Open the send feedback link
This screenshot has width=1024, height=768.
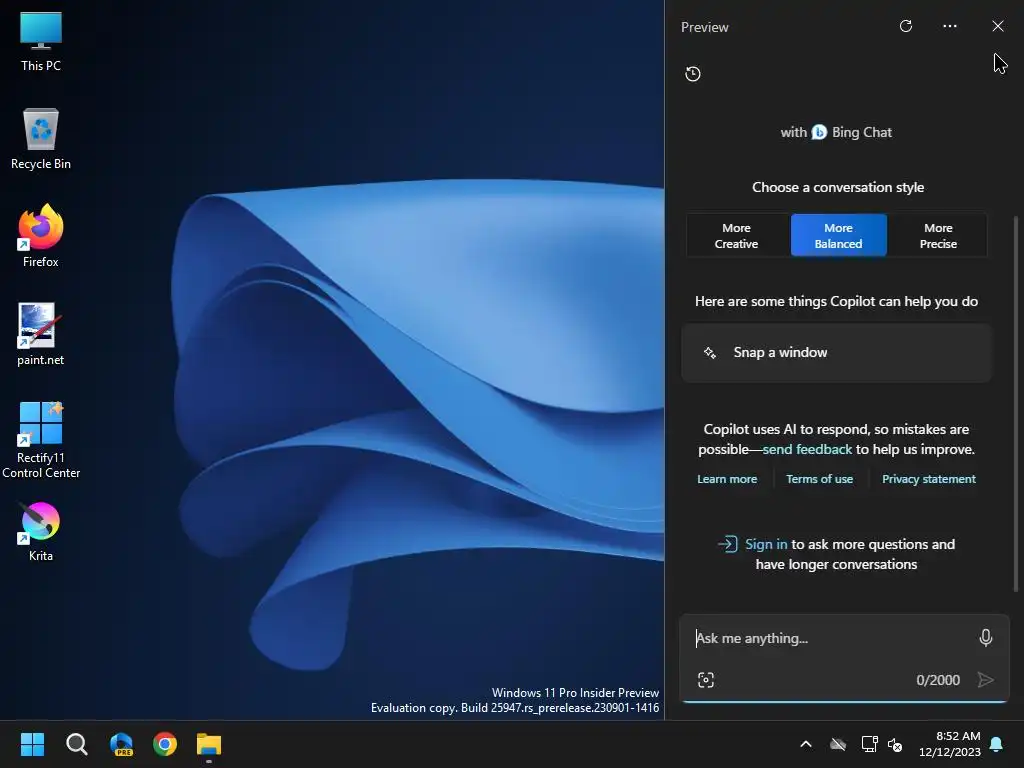tap(807, 449)
